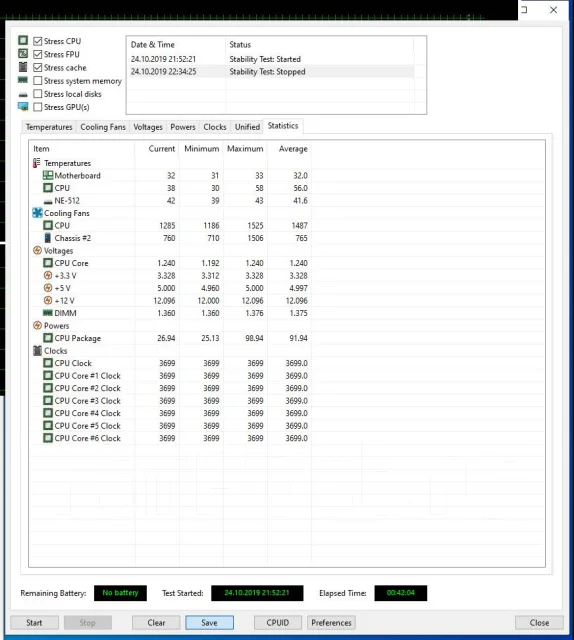The width and height of the screenshot is (574, 640).
Task: Click the monitor icon beside Stress GPU(s)
Action: coord(23,107)
